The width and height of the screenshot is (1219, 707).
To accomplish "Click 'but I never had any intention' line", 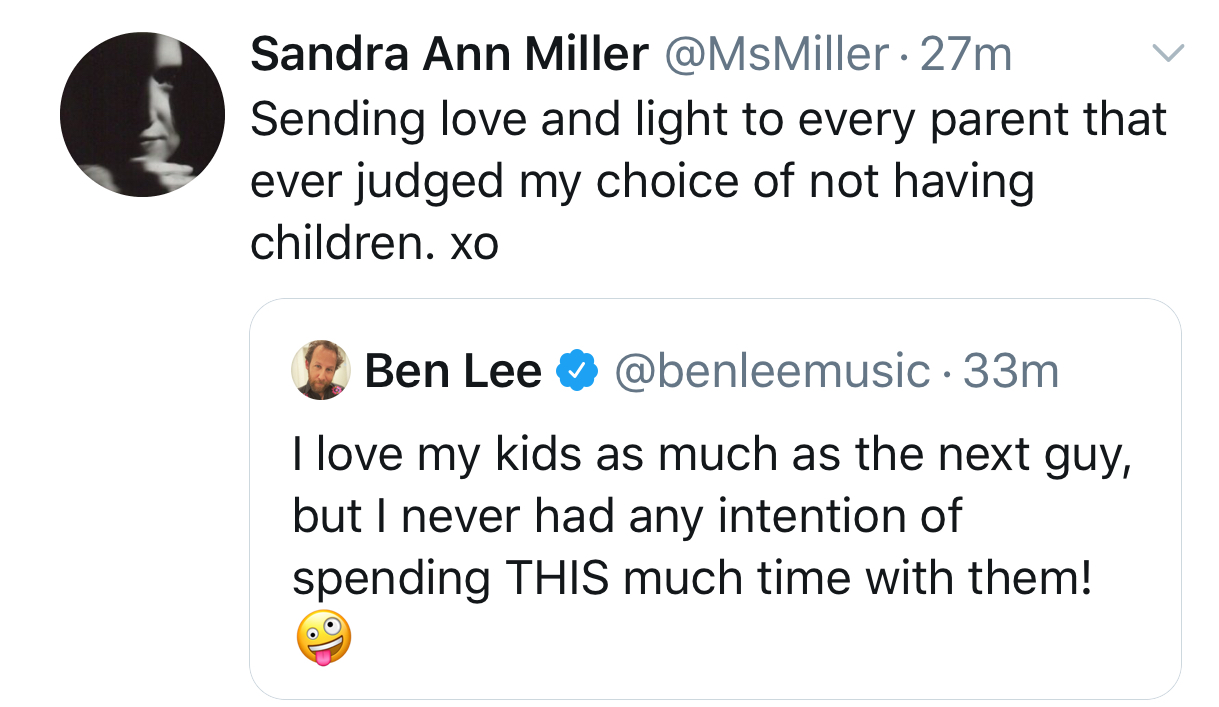I will click(x=627, y=516).
